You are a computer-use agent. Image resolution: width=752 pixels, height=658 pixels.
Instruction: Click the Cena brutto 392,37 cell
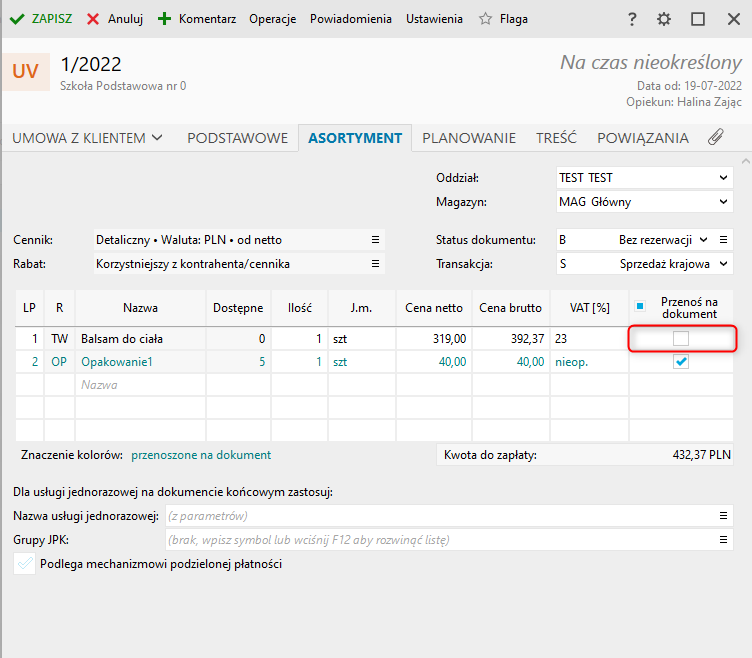click(511, 339)
